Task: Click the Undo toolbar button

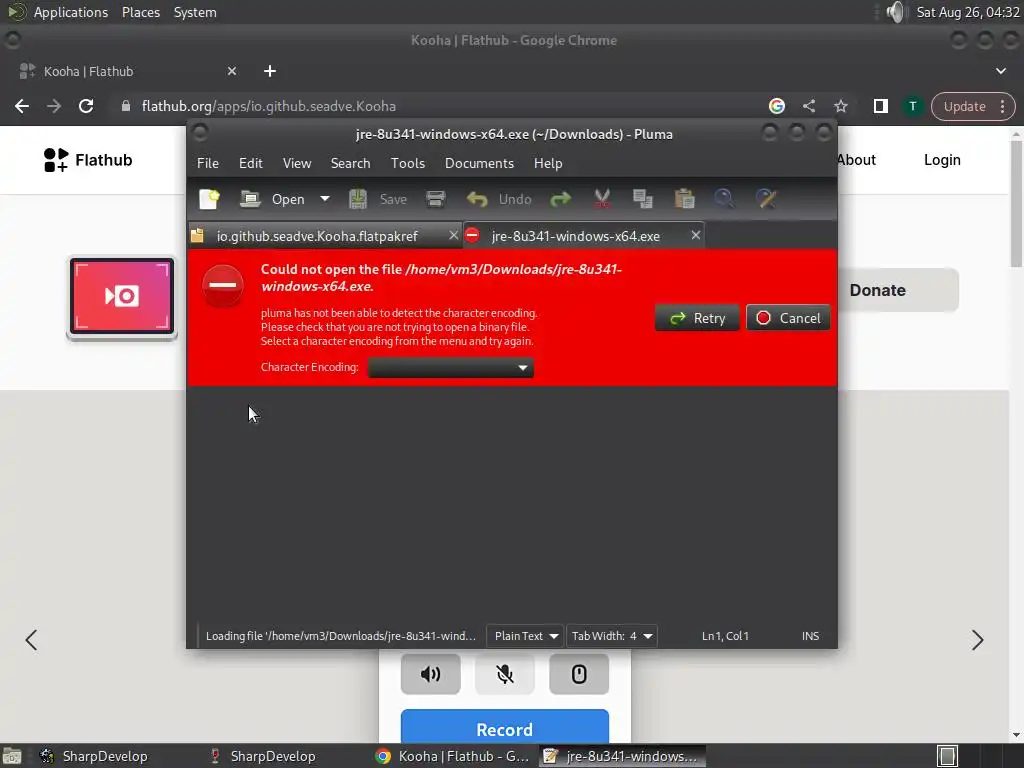Action: coord(500,199)
